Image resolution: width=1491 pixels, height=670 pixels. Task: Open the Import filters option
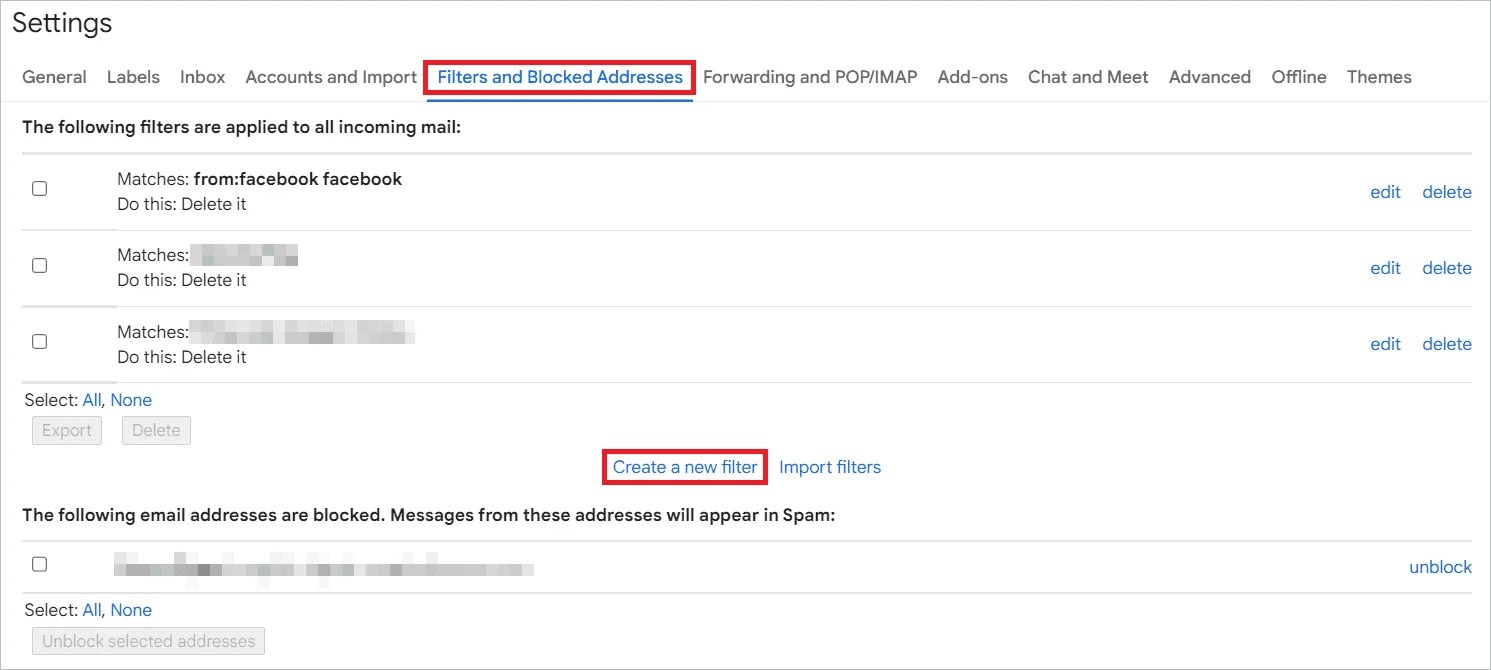coord(830,466)
